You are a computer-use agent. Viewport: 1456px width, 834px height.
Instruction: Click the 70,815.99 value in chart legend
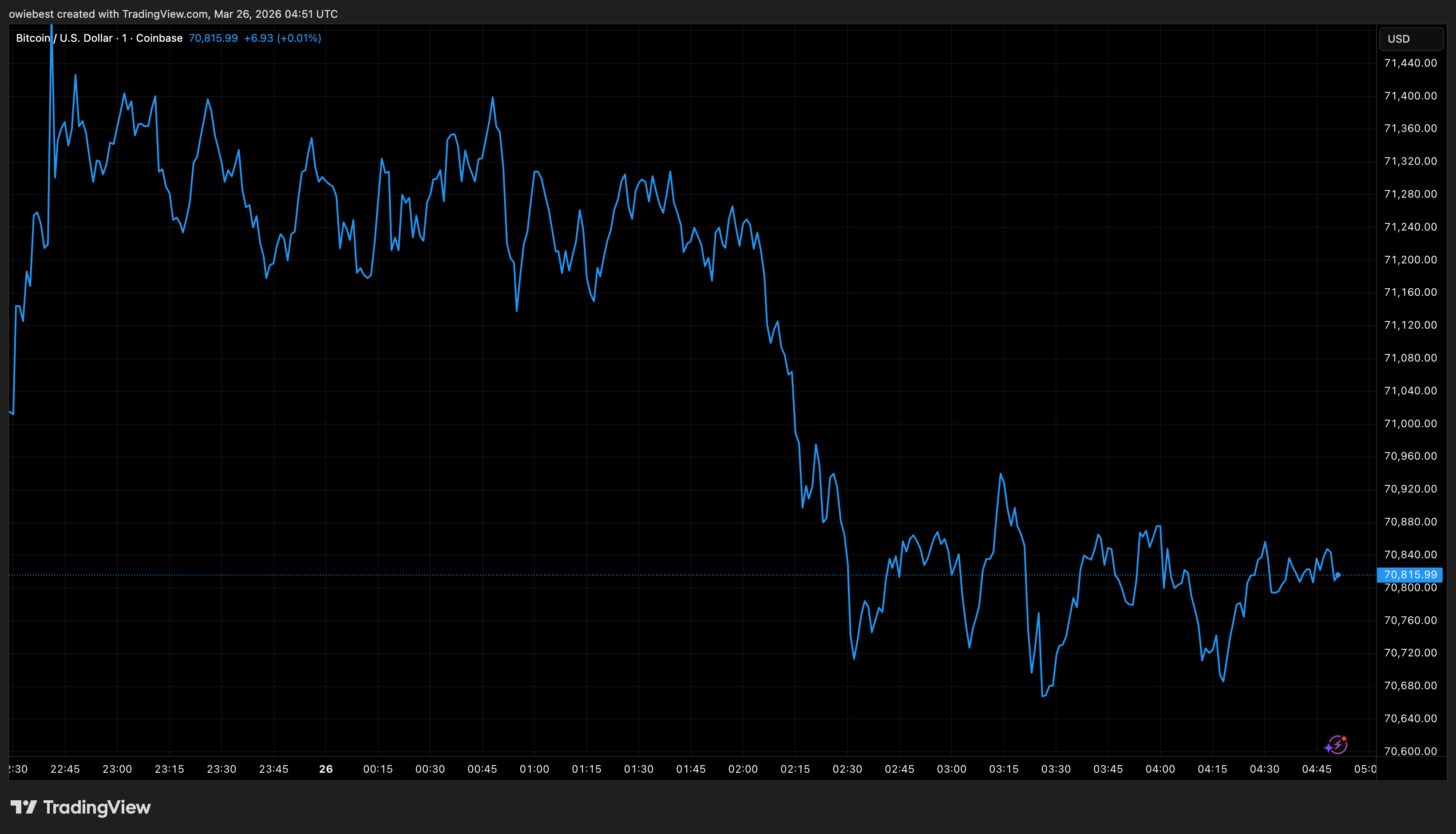(x=213, y=38)
